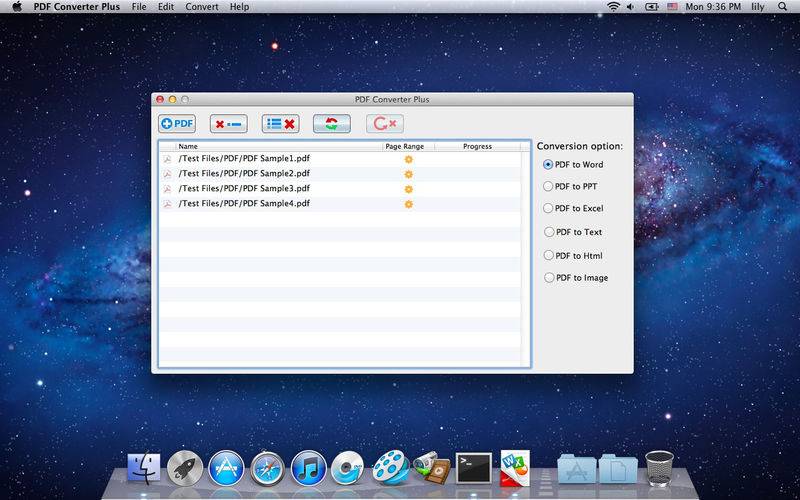Image resolution: width=800 pixels, height=500 pixels.
Task: Select PDF to Html conversion option
Action: point(573,255)
